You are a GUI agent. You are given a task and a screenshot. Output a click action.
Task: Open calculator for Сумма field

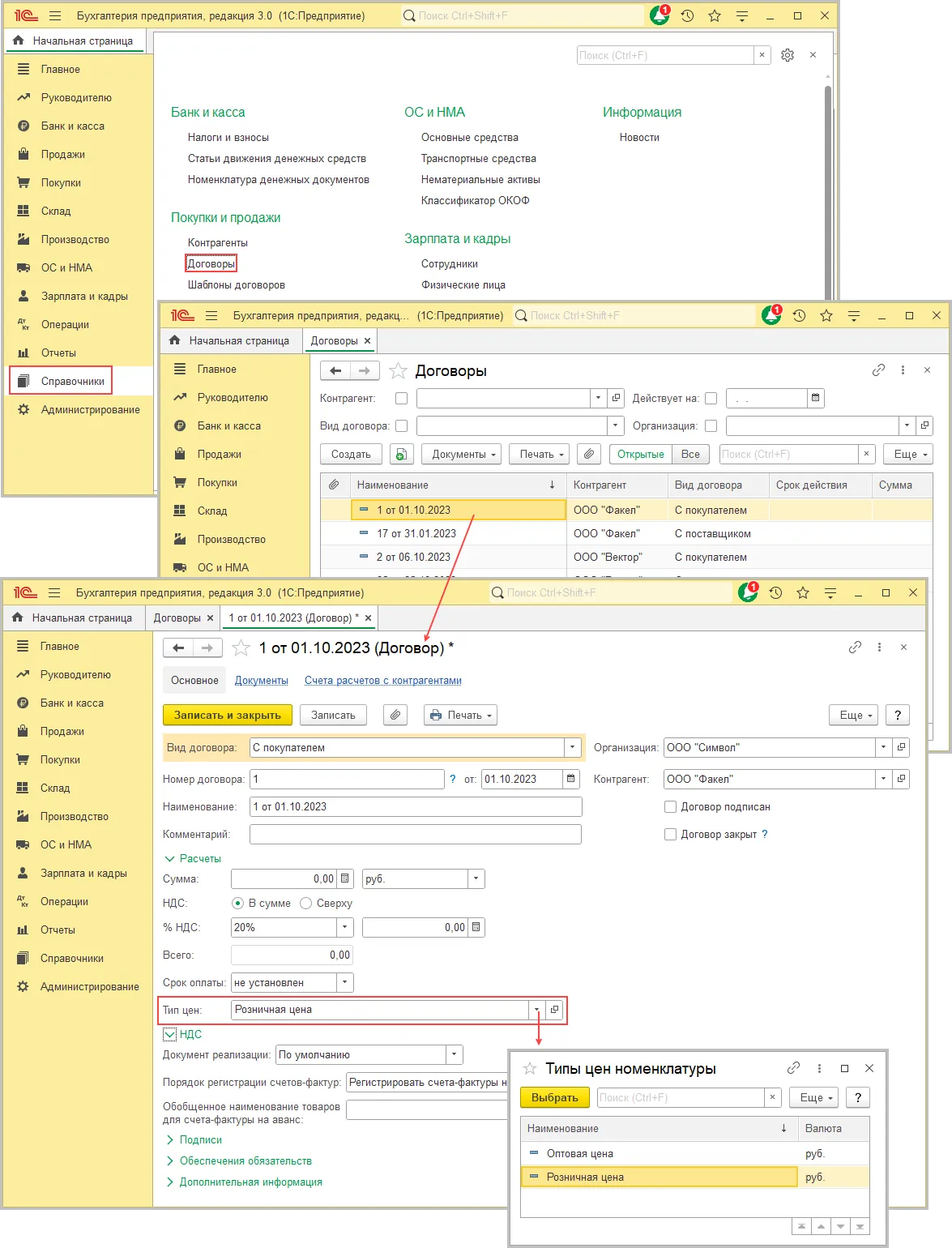point(345,878)
